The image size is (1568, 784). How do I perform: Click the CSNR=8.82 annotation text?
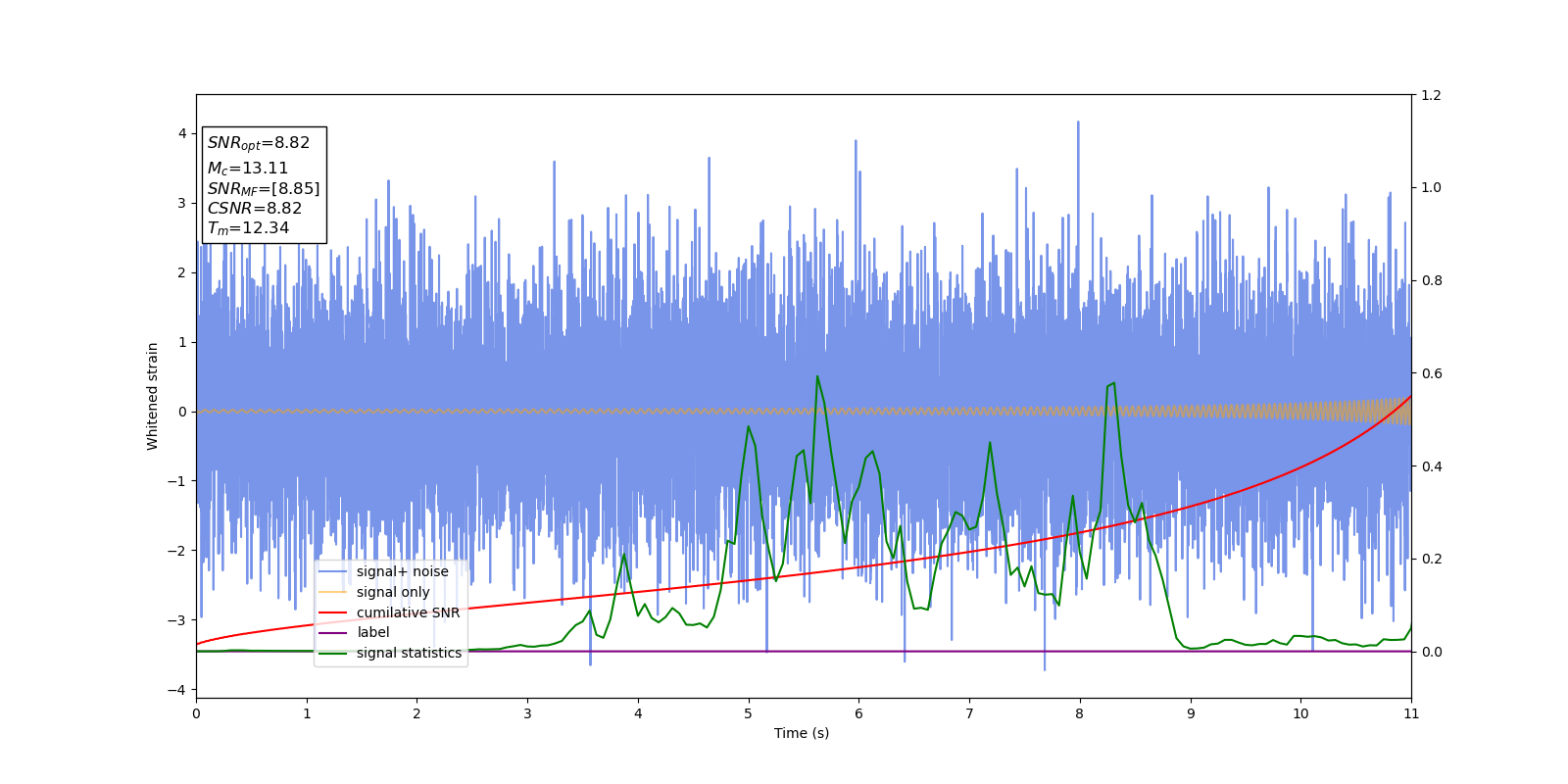[x=255, y=208]
